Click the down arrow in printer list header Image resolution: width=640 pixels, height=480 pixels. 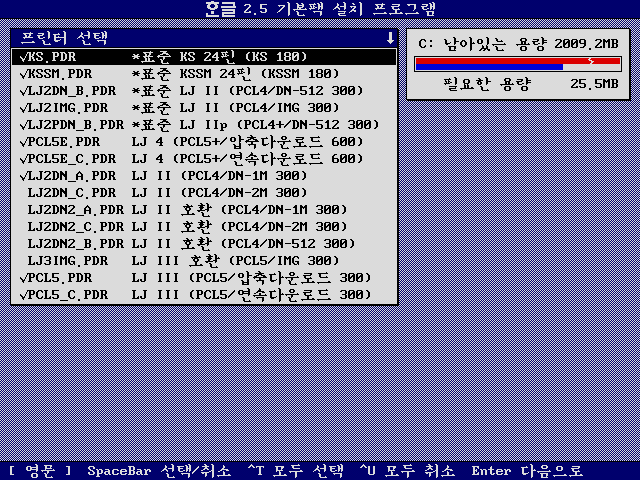(390, 38)
